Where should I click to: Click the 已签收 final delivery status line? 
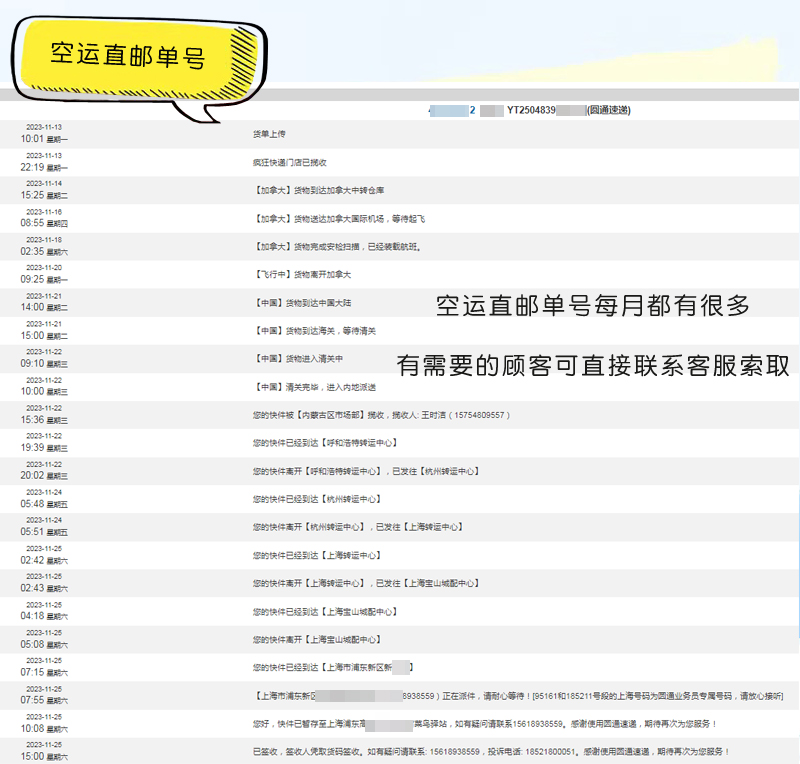[x=492, y=751]
